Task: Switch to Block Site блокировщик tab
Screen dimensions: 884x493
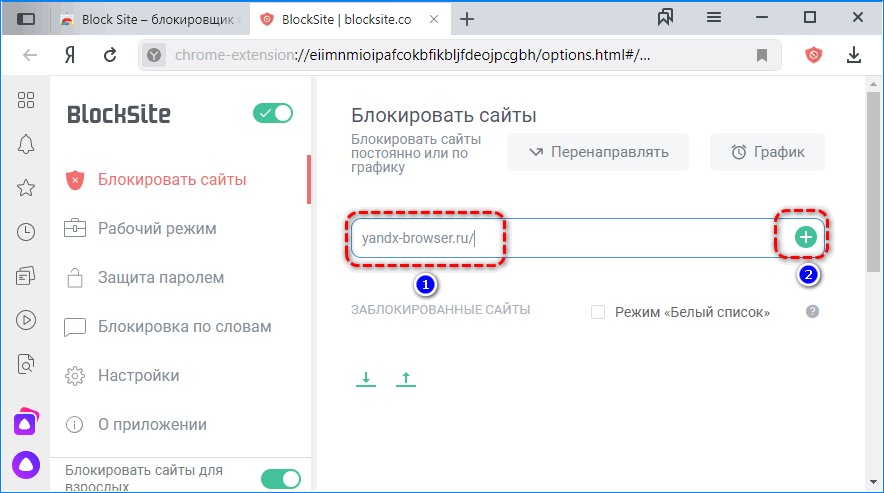Action: point(151,20)
